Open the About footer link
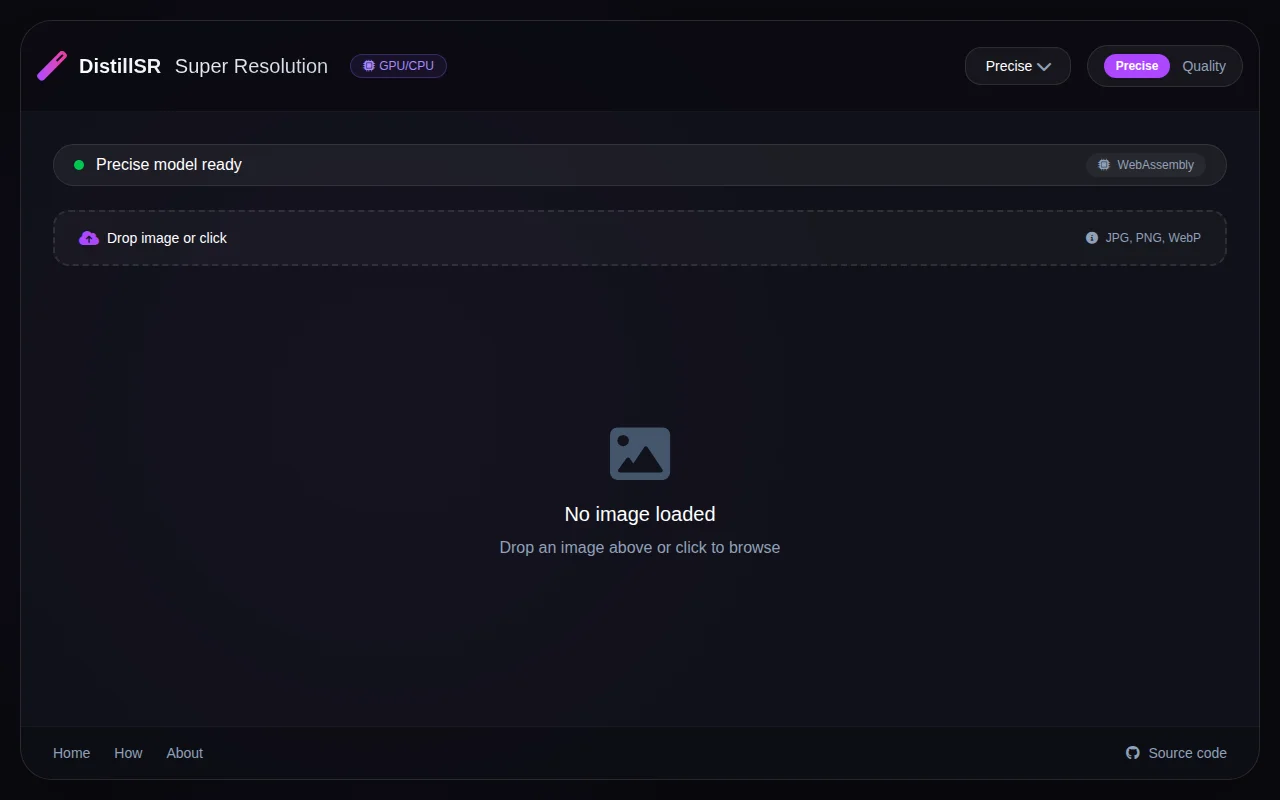Screen dimensions: 1280x800 click(185, 753)
